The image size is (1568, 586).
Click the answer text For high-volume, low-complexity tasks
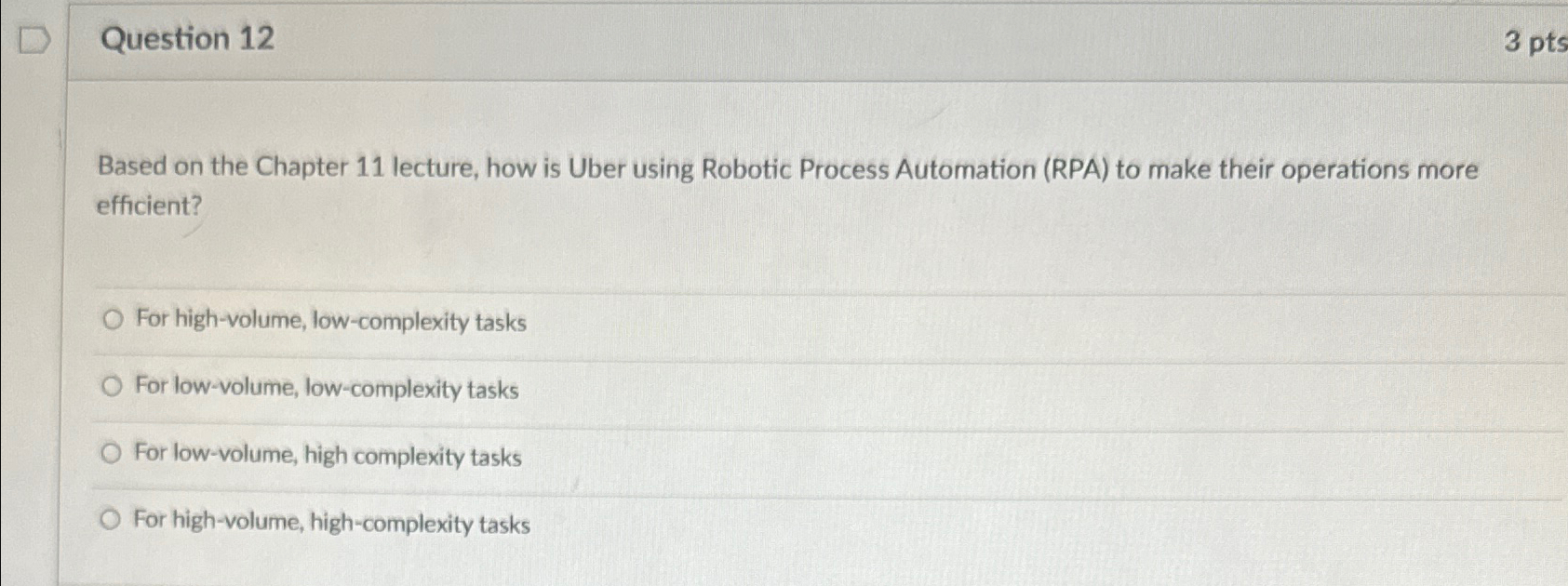click(329, 320)
